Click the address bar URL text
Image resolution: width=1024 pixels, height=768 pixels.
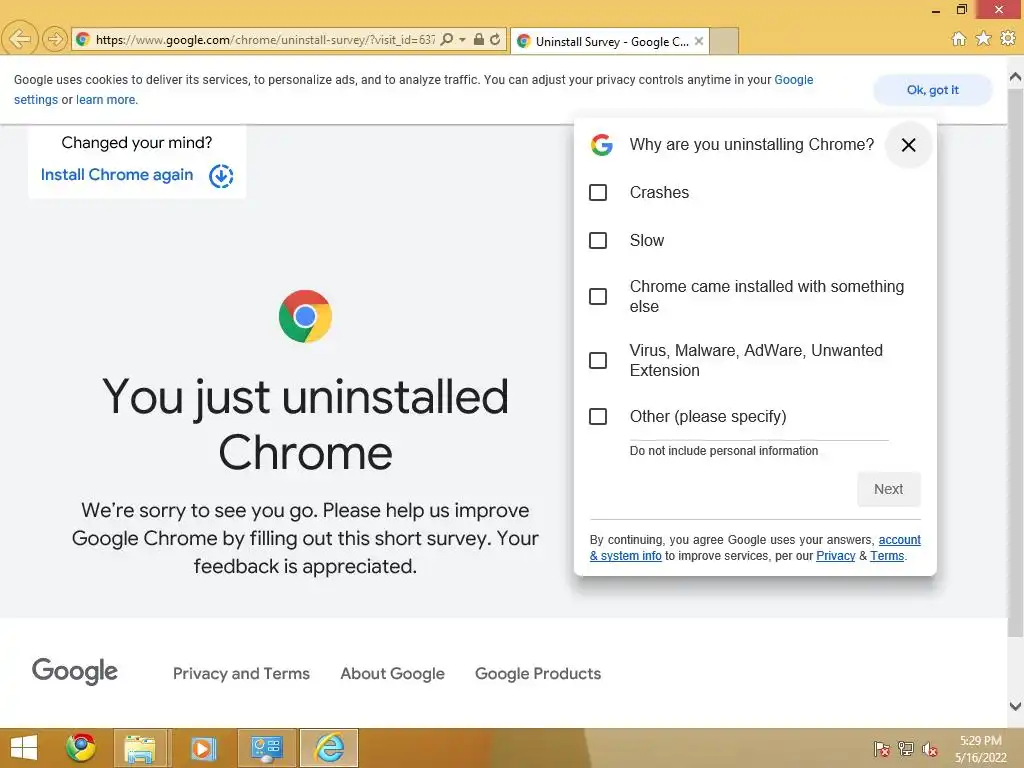265,40
